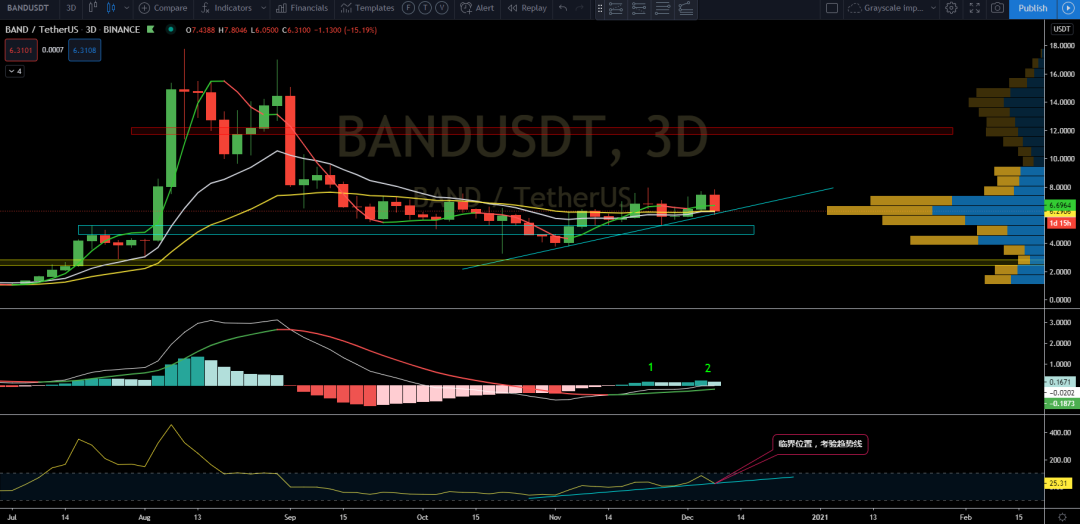Click the blue Publish button

point(1032,8)
